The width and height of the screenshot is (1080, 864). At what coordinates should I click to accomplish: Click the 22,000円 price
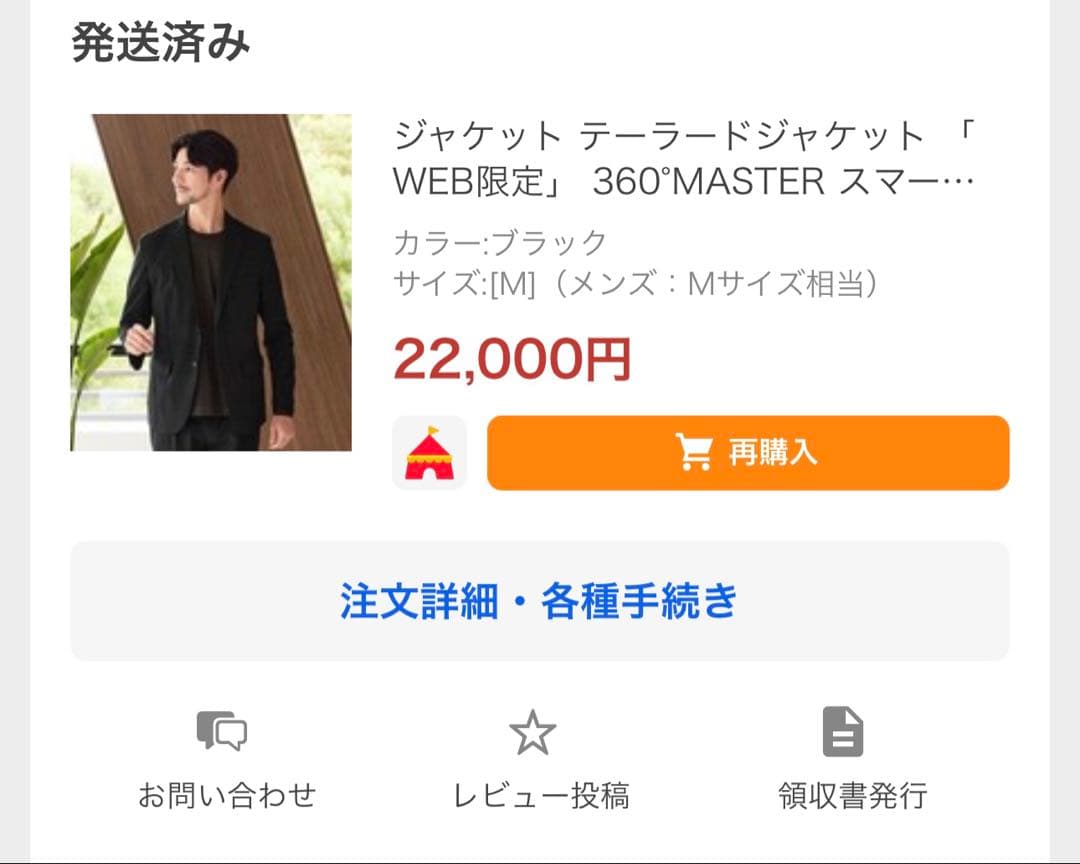512,359
